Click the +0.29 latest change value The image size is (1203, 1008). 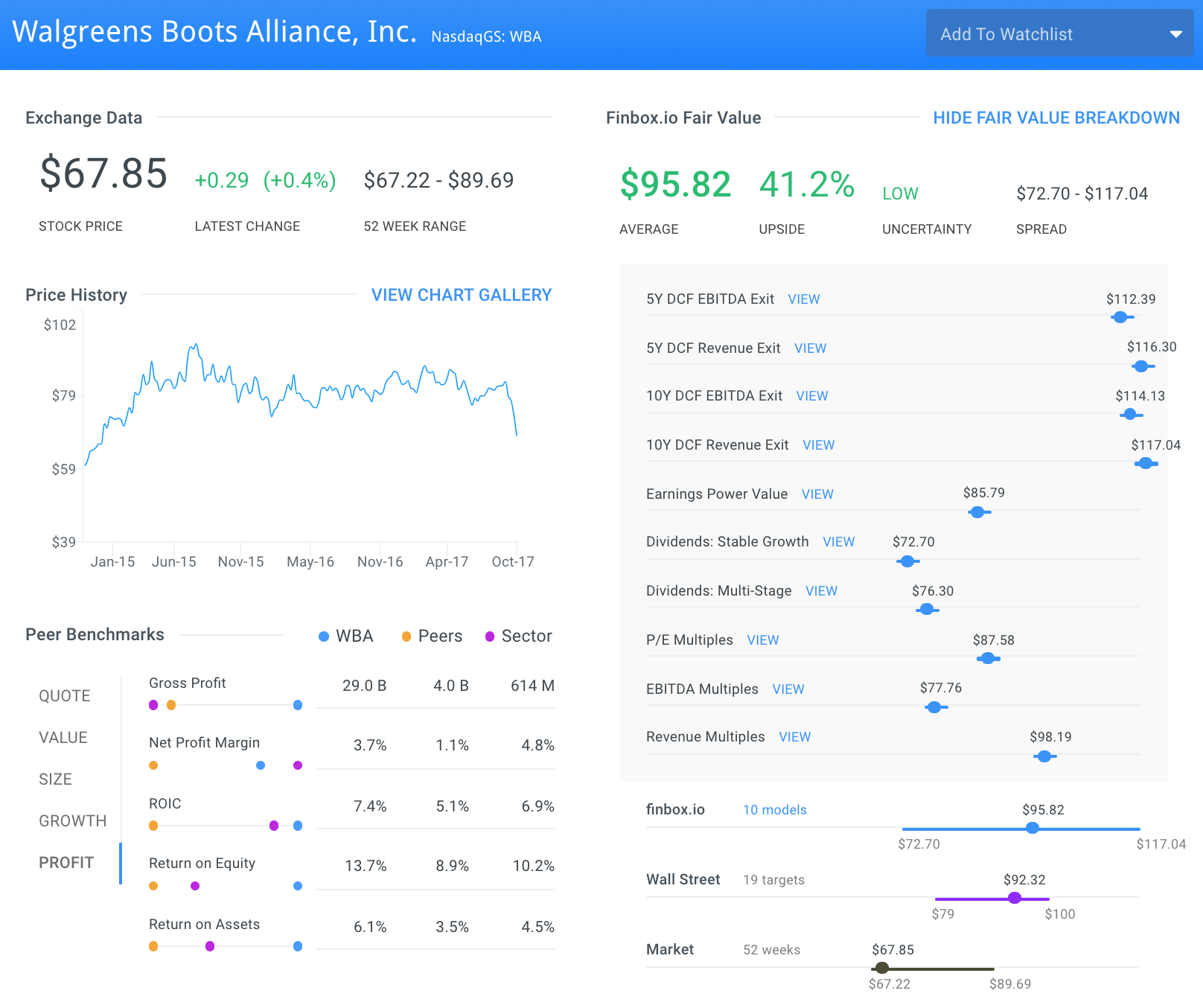coord(222,180)
